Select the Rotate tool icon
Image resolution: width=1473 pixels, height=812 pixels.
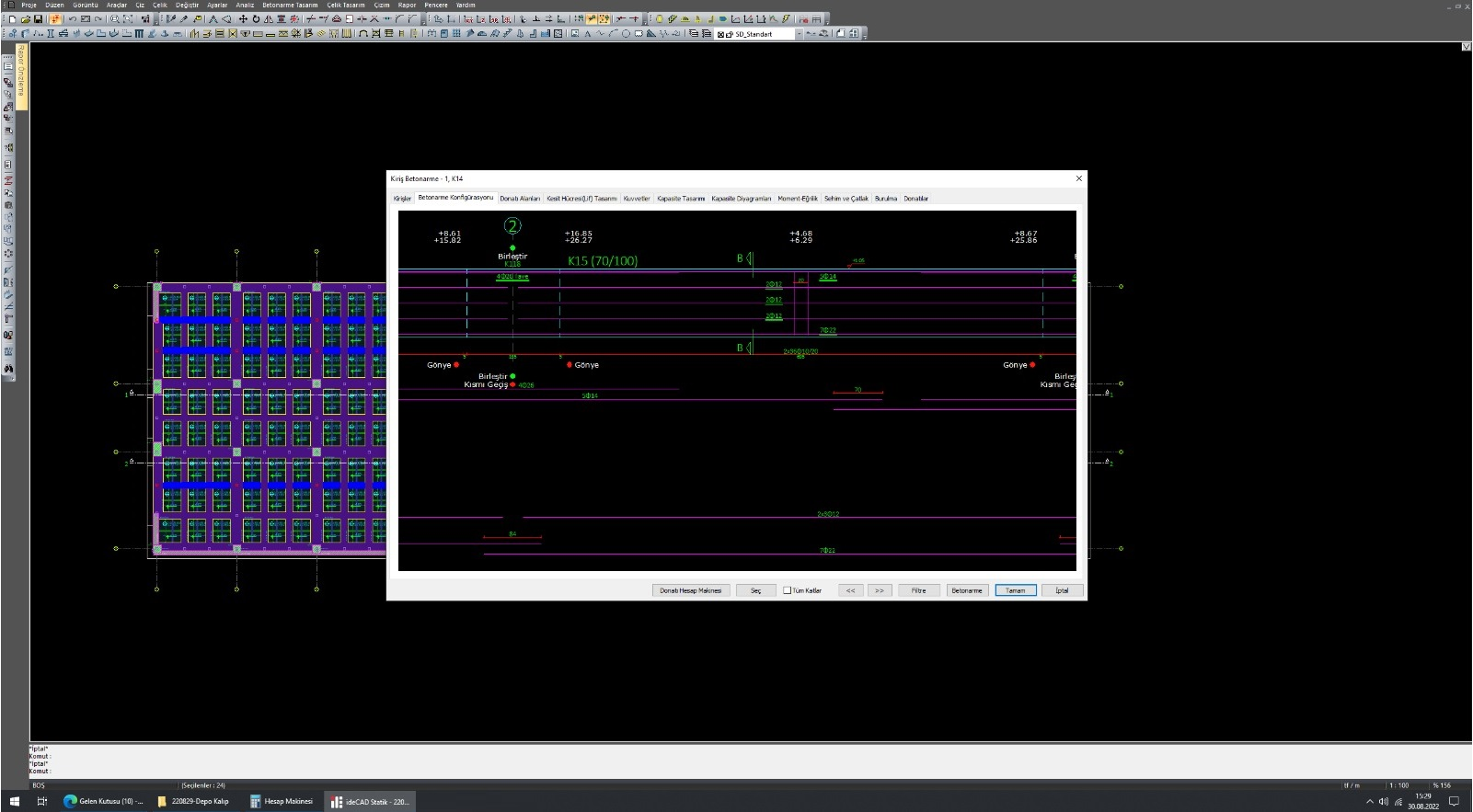256,19
